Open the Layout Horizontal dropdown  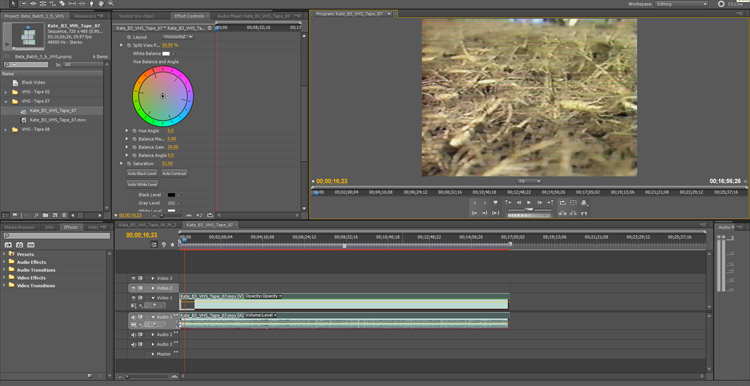pyautogui.click(x=177, y=37)
